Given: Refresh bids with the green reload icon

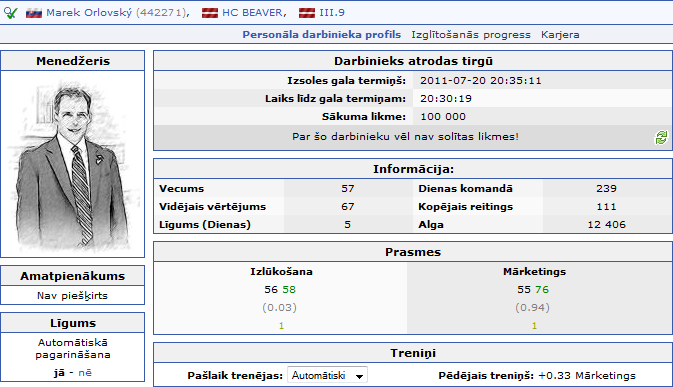Looking at the screenshot, I should click(661, 138).
